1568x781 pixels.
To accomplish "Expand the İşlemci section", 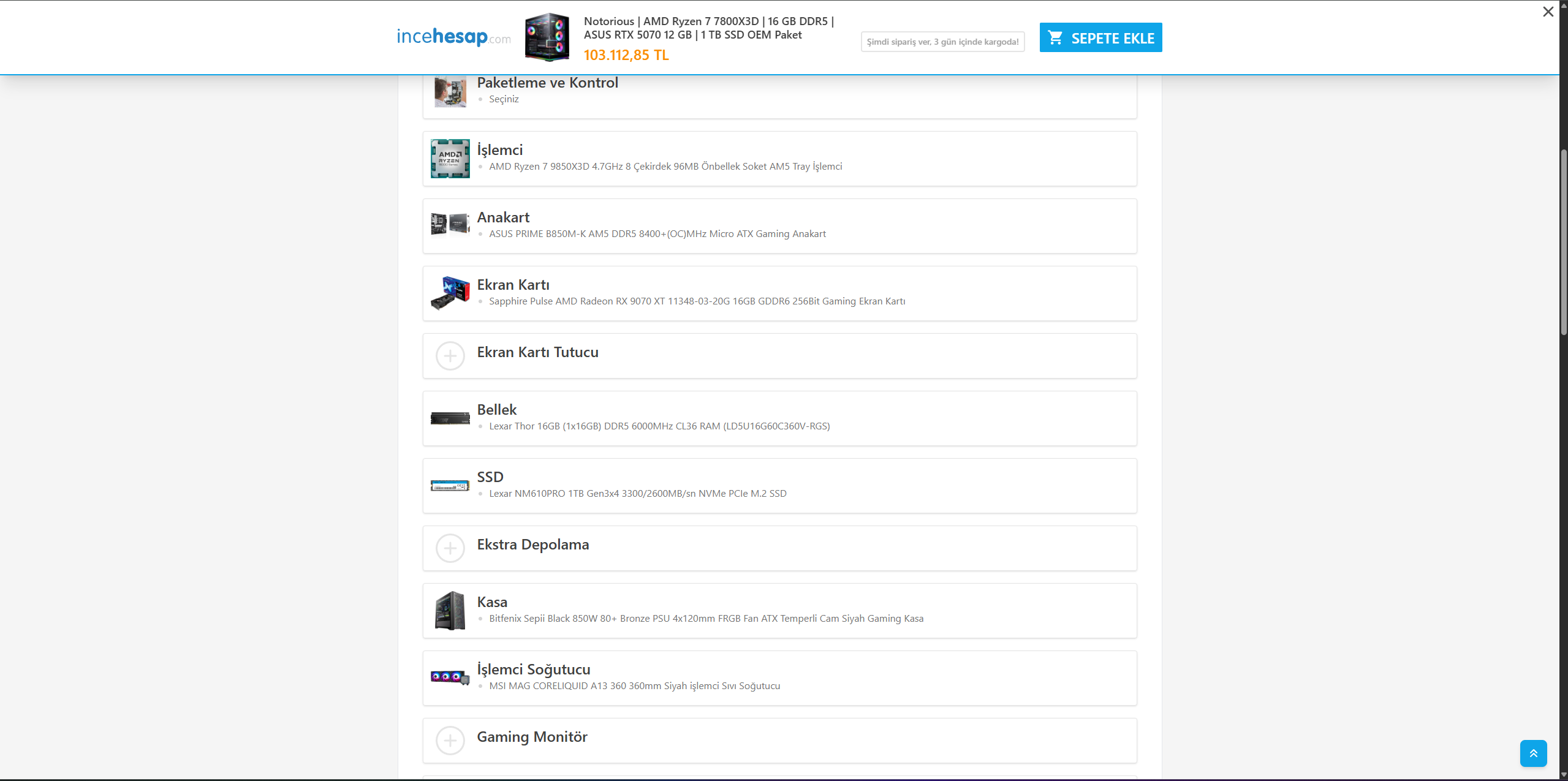I will click(x=500, y=150).
